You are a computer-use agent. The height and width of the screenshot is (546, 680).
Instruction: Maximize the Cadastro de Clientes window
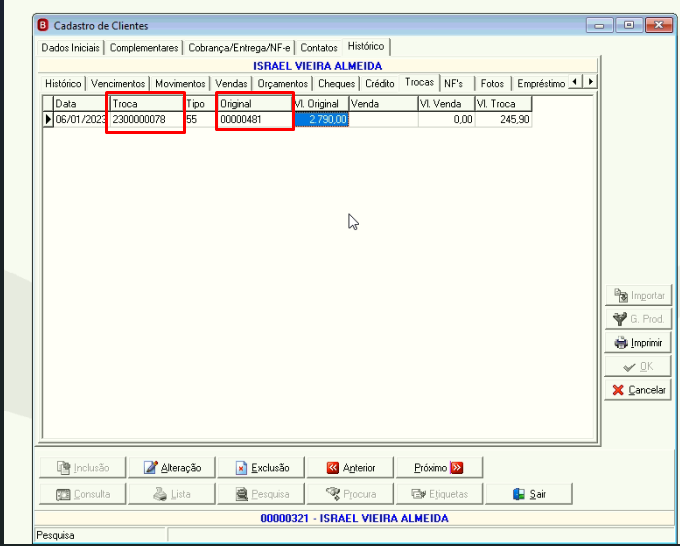coord(629,25)
